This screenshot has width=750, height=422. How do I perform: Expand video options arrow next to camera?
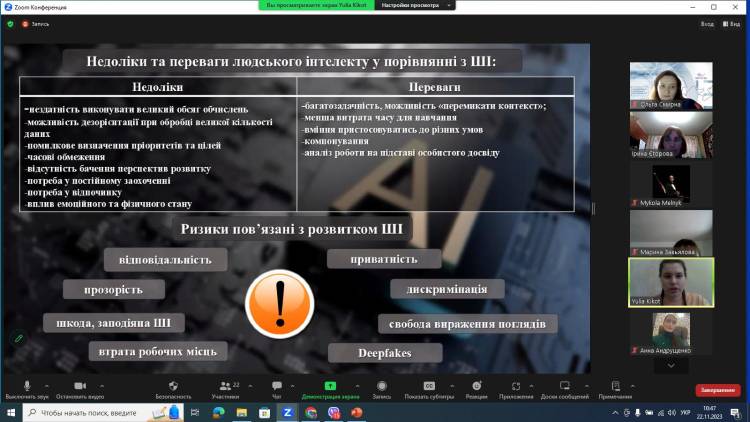pyautogui.click(x=102, y=385)
